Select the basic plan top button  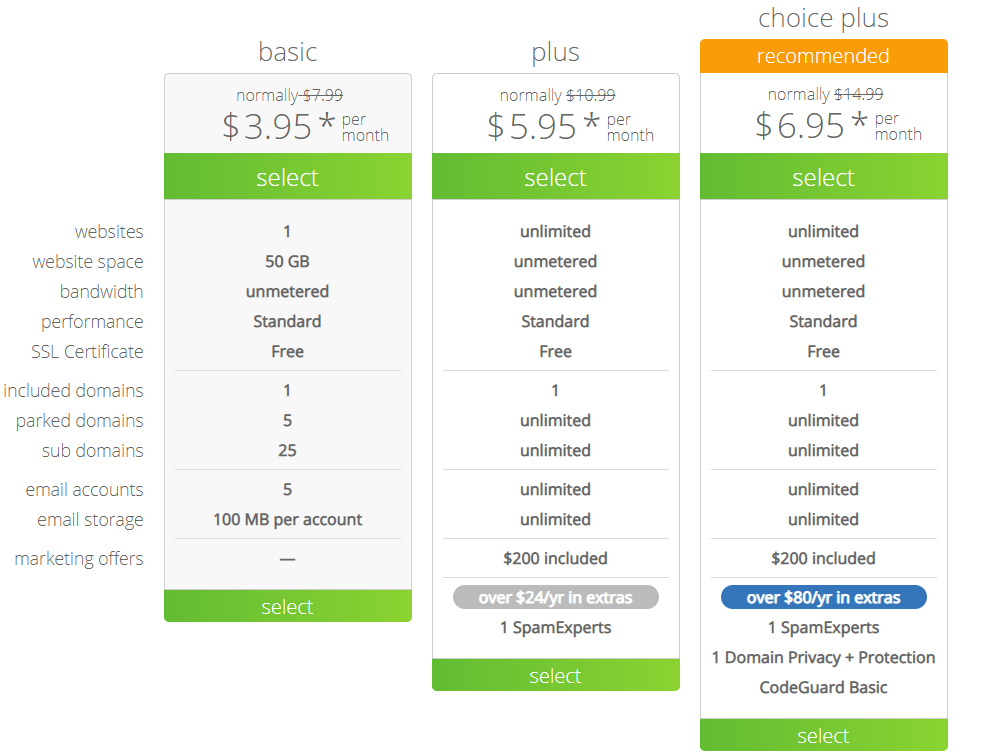point(287,176)
